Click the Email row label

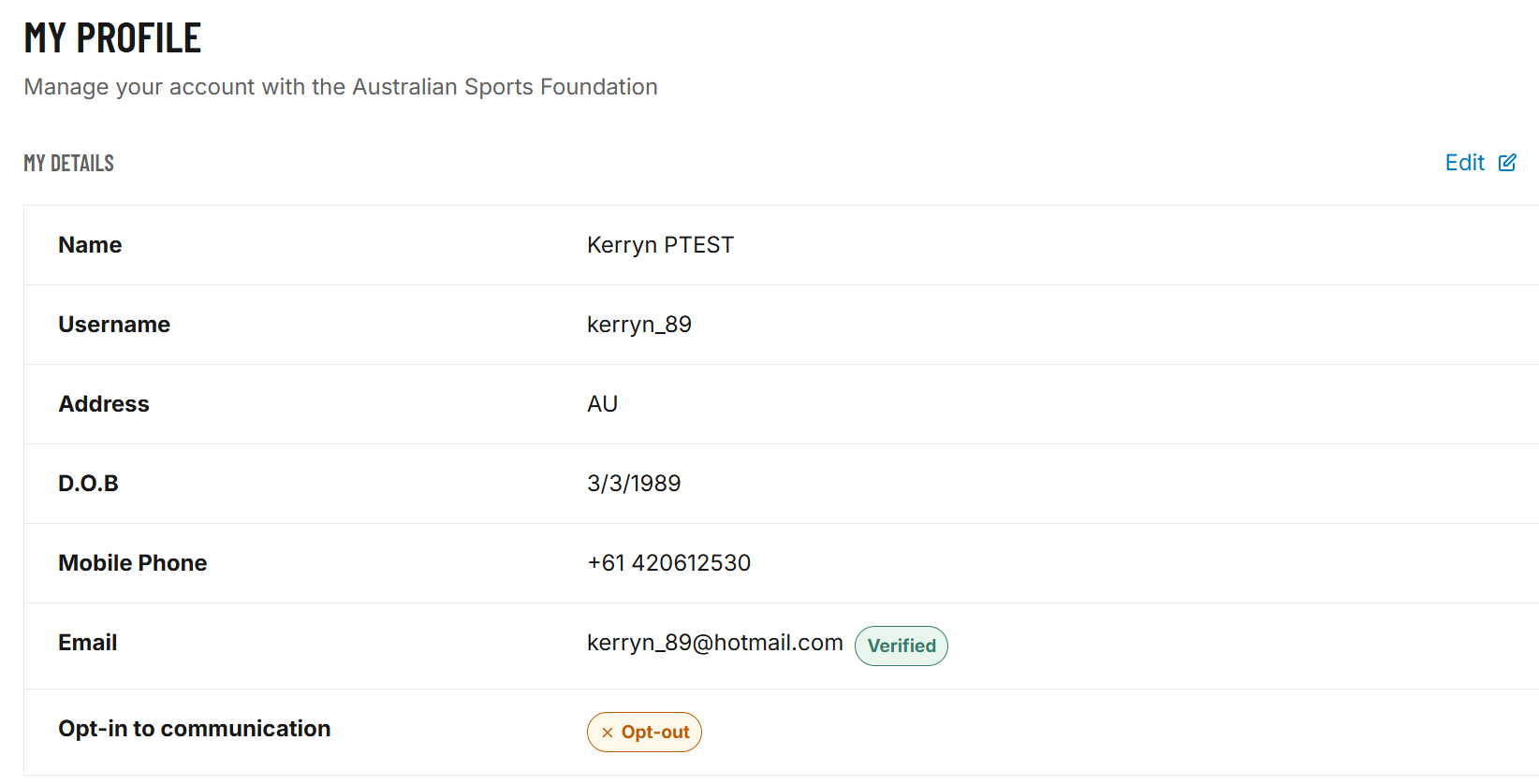click(88, 643)
